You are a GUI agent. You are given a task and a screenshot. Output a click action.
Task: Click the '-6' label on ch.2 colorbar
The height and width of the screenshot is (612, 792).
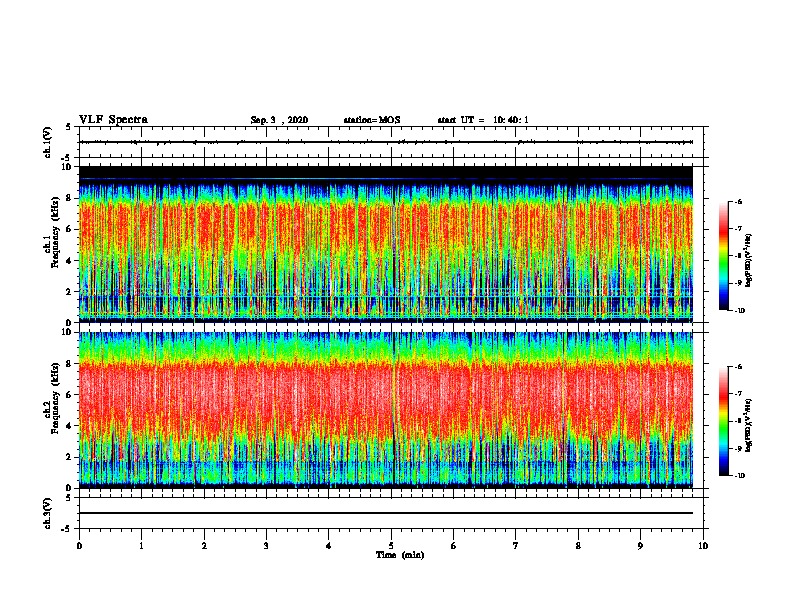(x=739, y=367)
